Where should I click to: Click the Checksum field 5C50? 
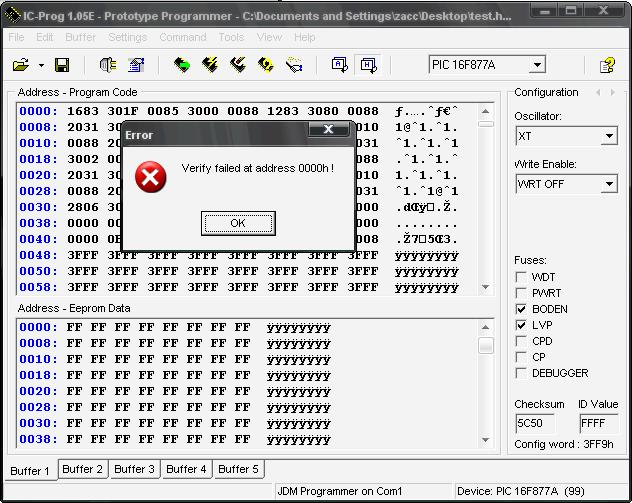535,423
